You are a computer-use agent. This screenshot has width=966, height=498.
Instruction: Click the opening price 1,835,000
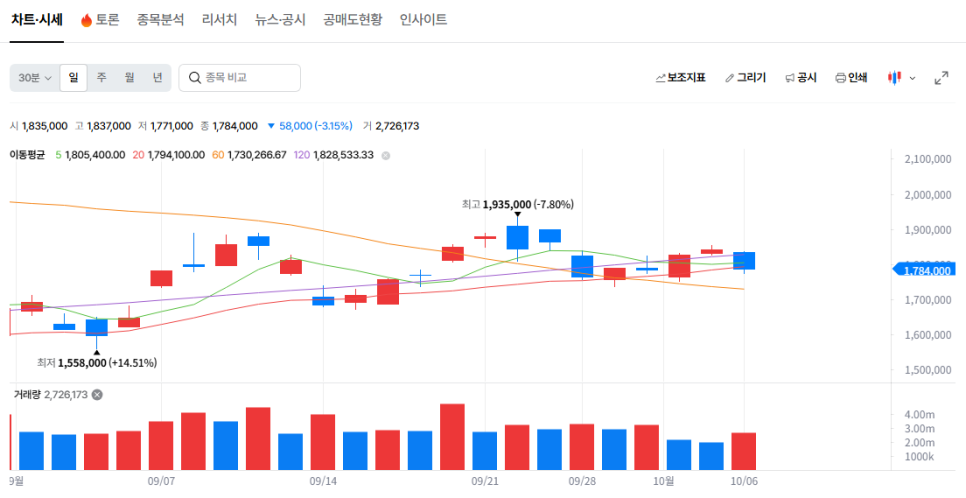point(44,126)
